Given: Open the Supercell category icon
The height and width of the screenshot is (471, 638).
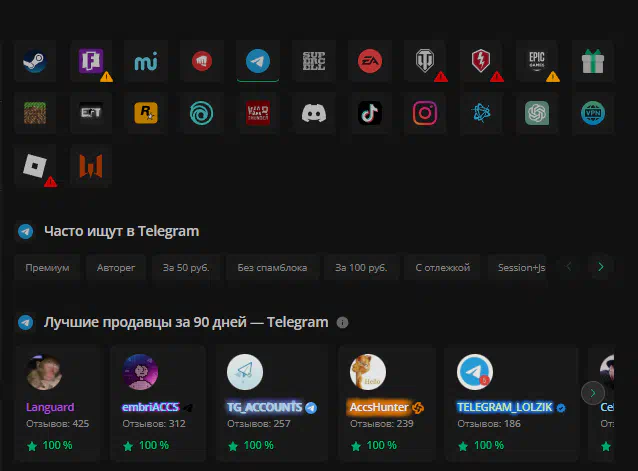Looking at the screenshot, I should tap(314, 61).
